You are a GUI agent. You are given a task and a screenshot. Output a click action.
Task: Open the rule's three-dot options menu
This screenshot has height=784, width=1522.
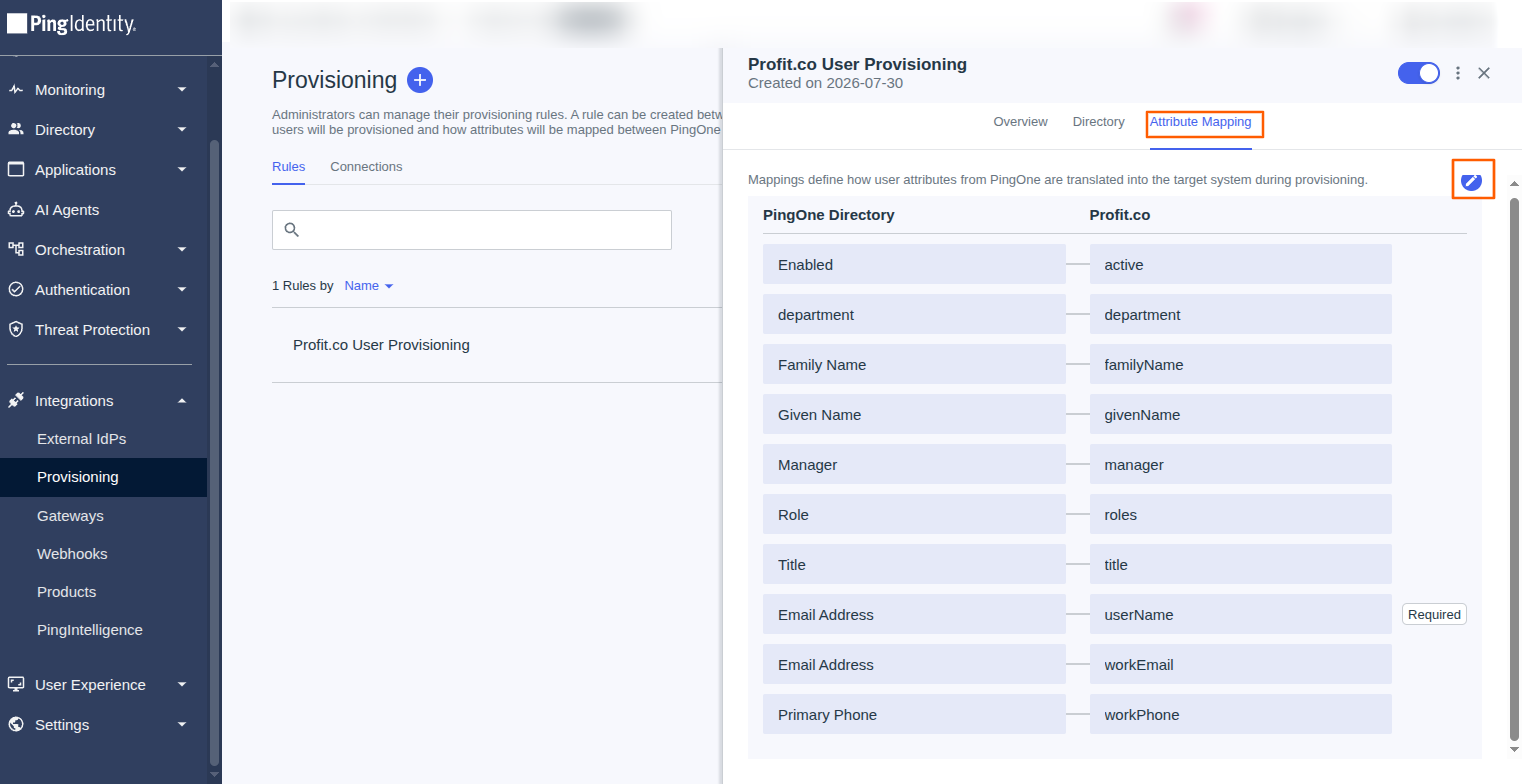[x=1458, y=73]
